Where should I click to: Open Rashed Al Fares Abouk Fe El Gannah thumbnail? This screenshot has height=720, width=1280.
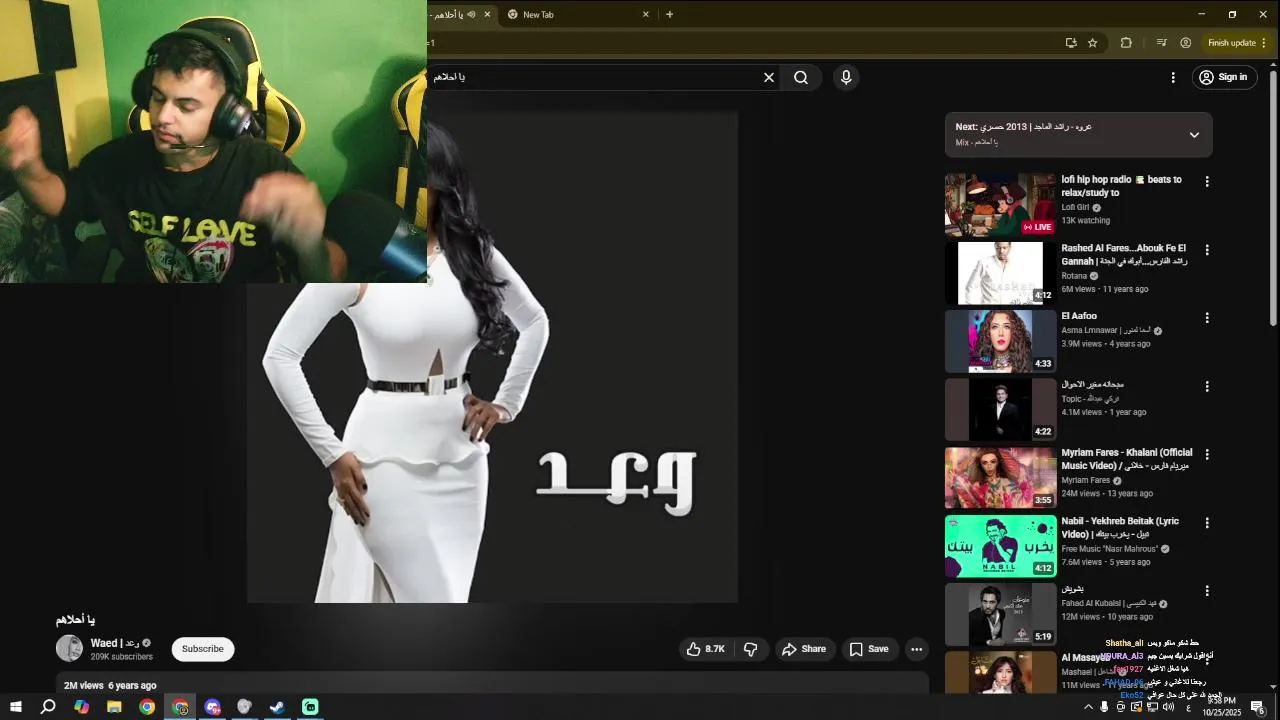click(1000, 273)
